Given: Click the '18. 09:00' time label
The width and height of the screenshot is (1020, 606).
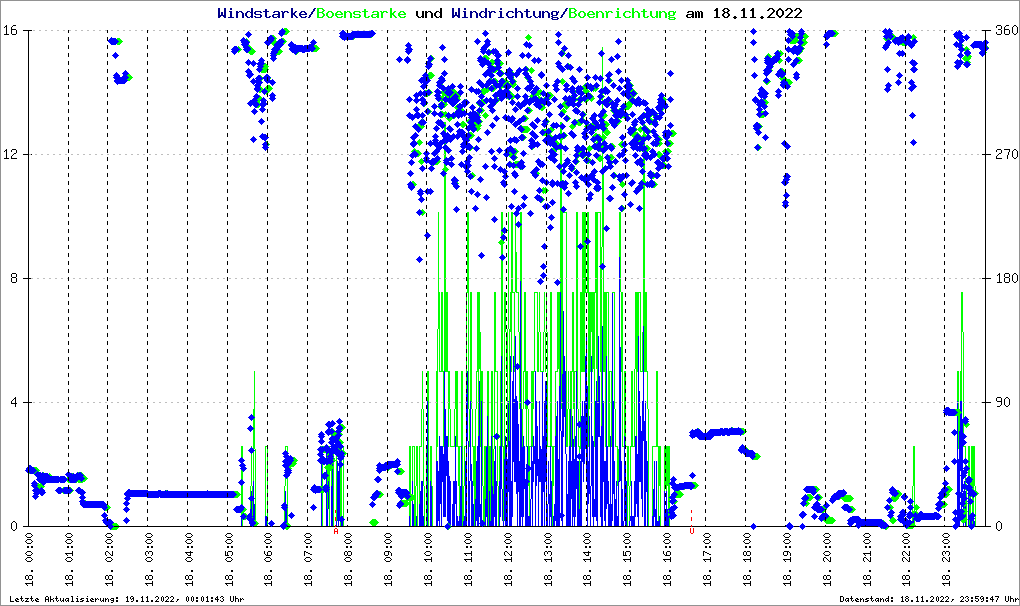Looking at the screenshot, I should 388,559.
